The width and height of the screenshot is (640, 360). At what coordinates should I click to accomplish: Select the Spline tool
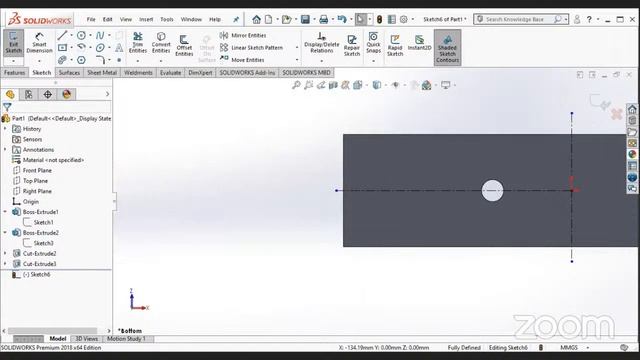pyautogui.click(x=100, y=36)
